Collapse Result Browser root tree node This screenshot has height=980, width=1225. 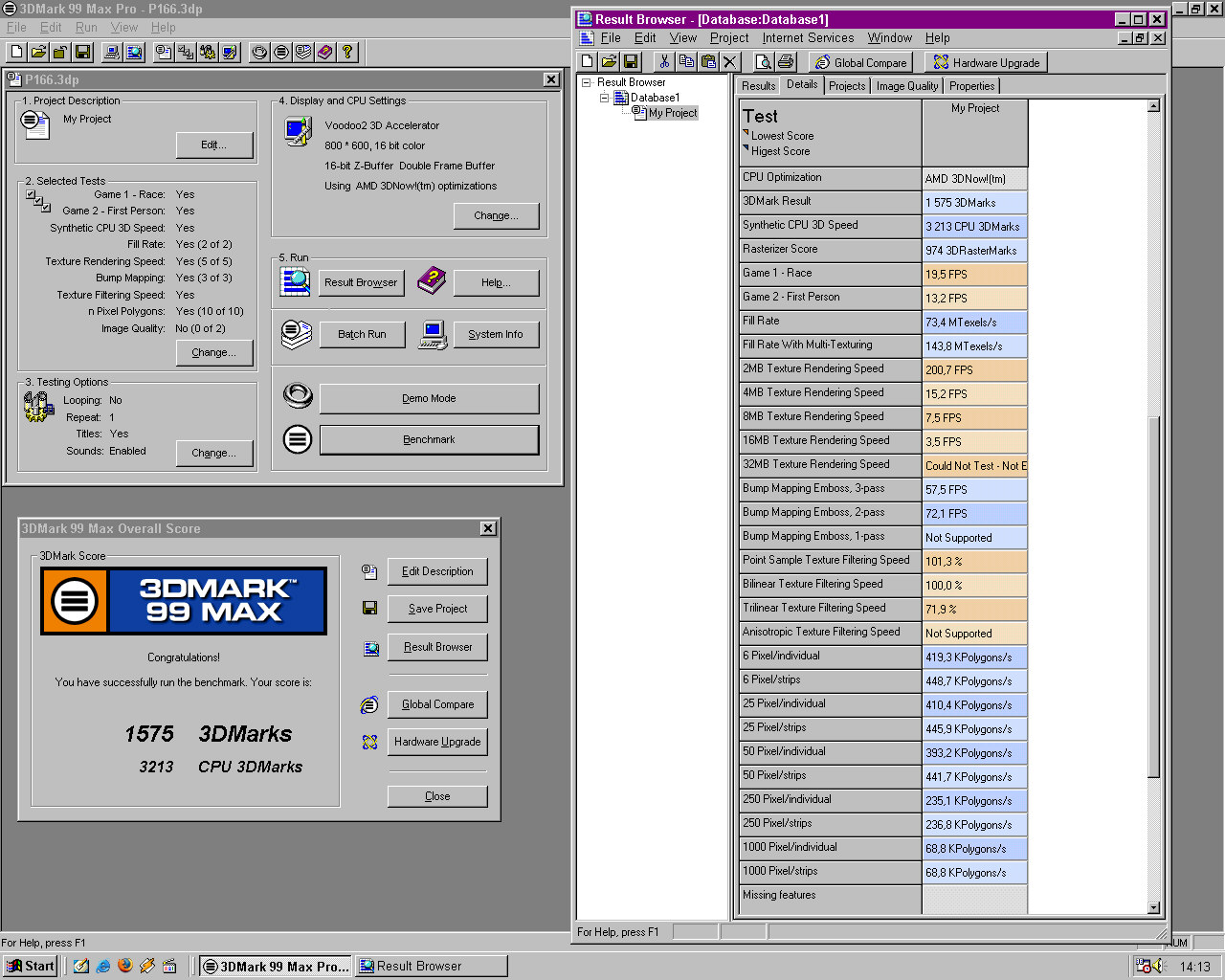click(x=587, y=82)
